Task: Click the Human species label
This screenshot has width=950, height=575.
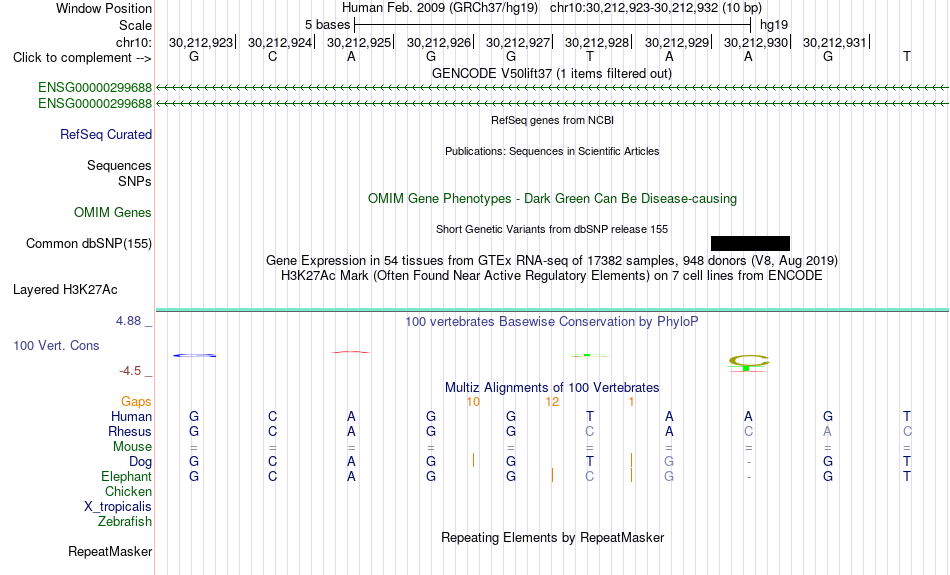Action: (131, 416)
